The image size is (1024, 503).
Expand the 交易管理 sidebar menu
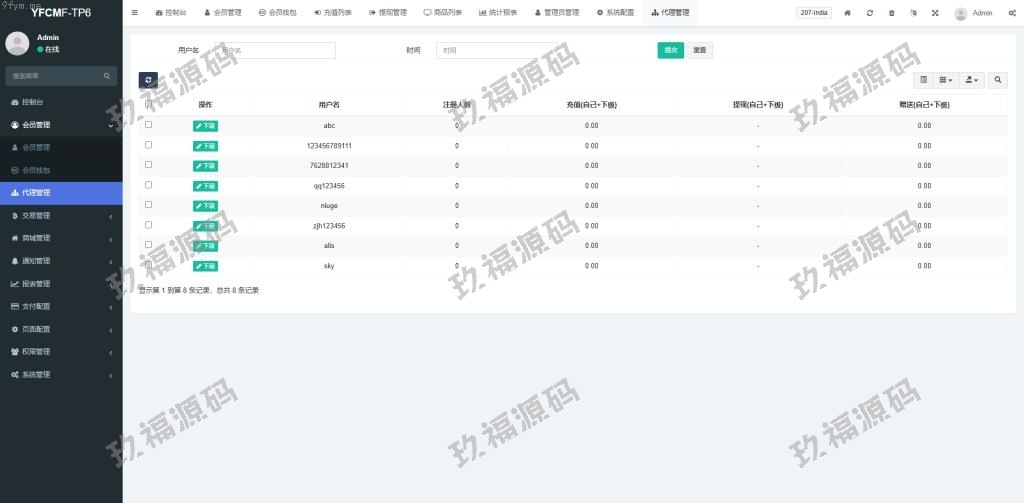click(61, 215)
